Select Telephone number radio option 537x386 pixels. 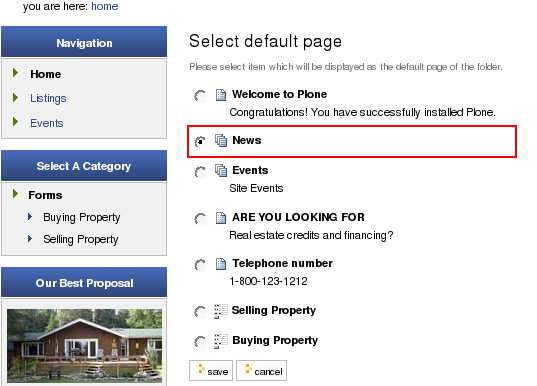(200, 265)
